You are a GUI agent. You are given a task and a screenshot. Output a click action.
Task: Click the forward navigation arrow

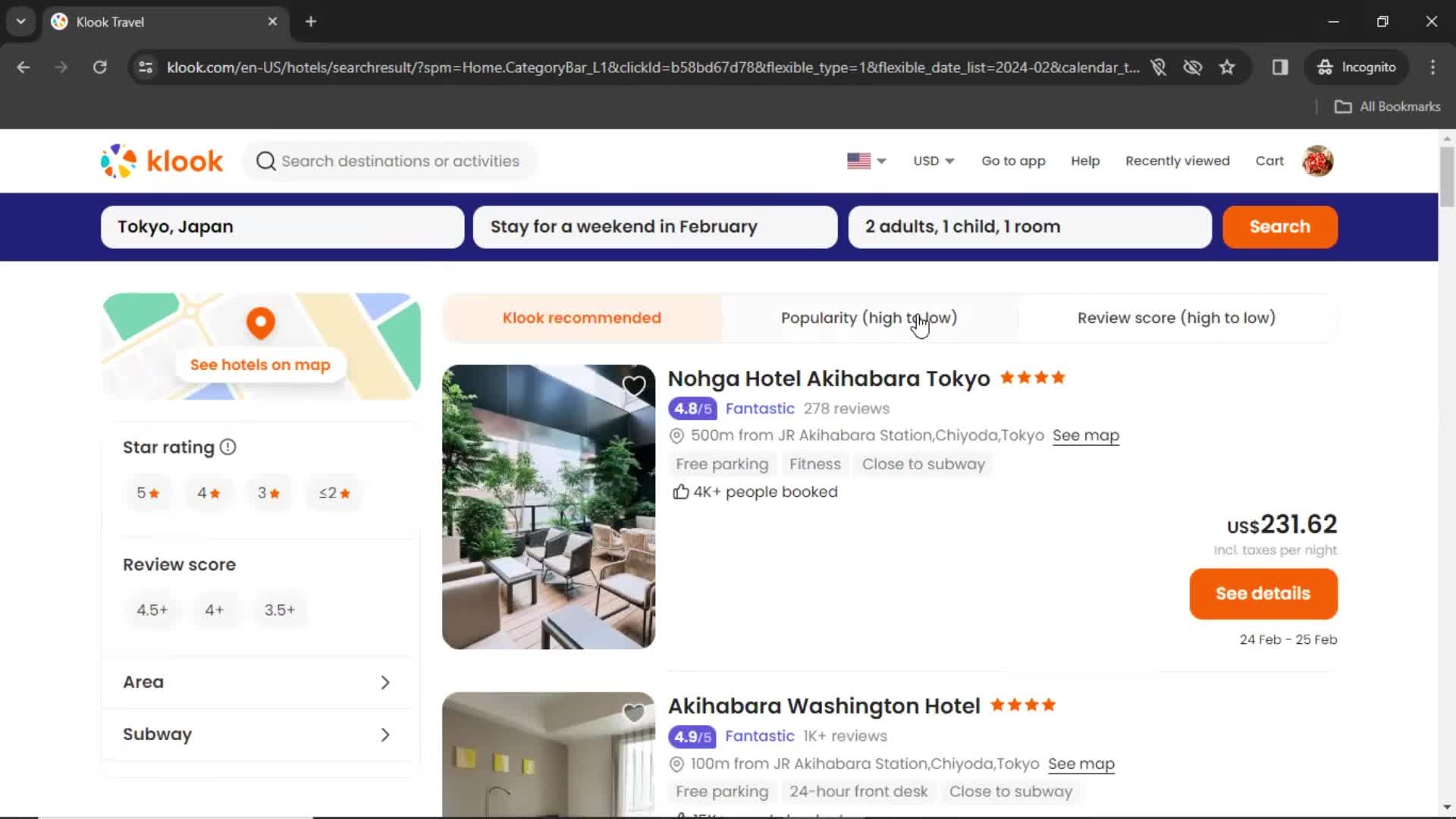point(61,67)
